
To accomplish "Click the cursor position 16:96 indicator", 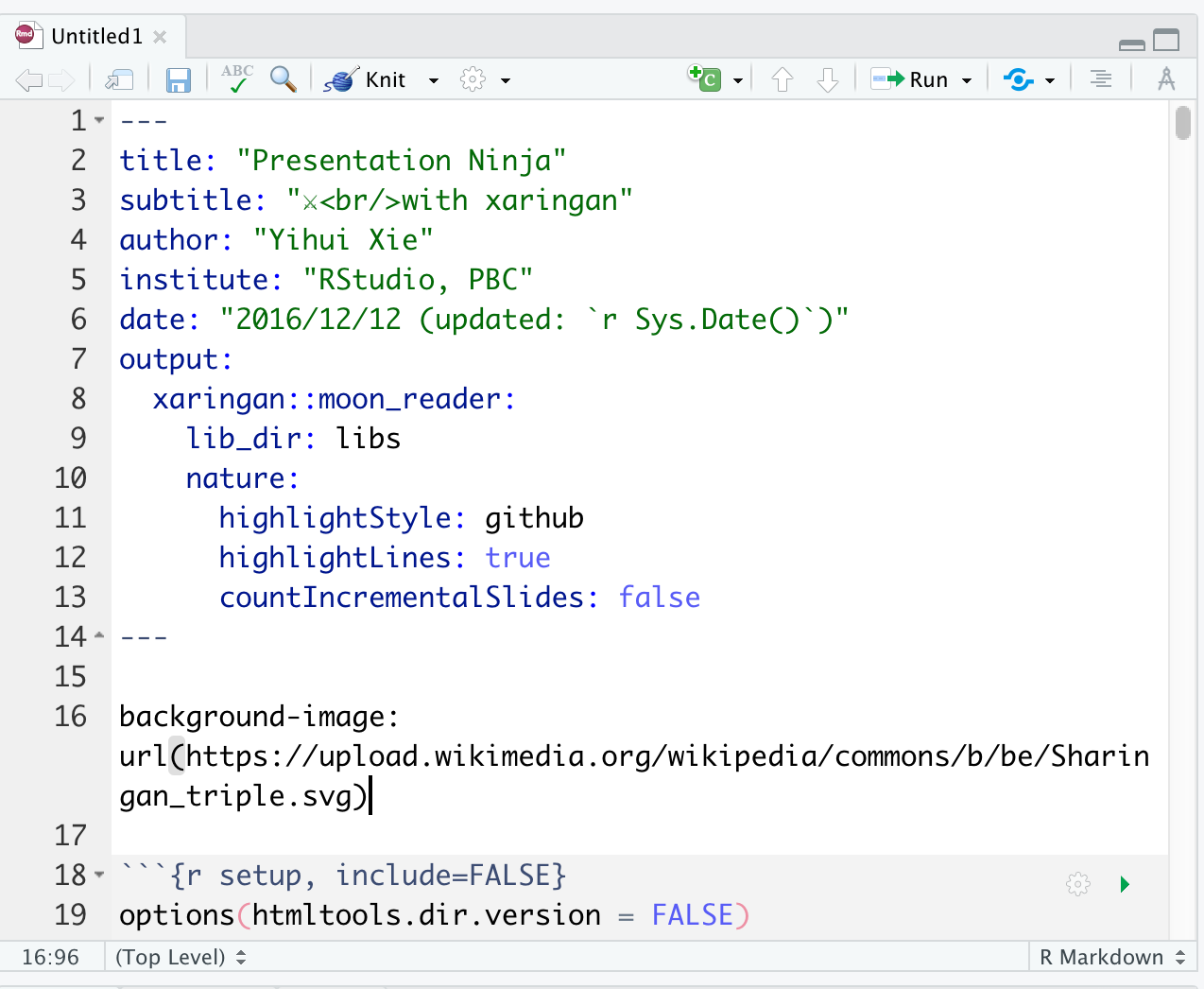I will pyautogui.click(x=51, y=957).
